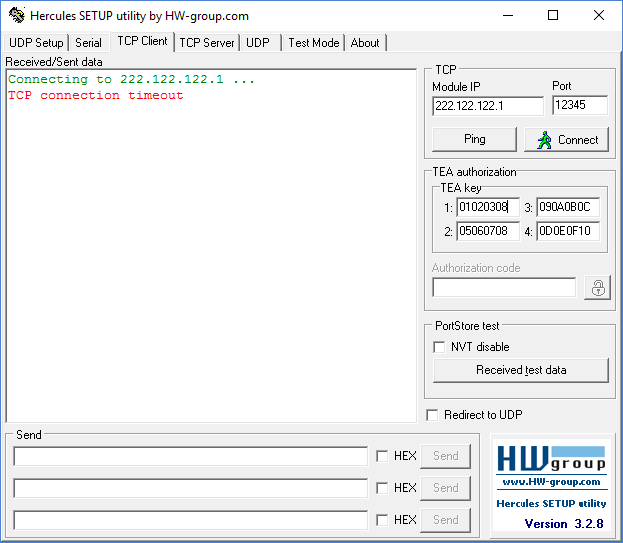Click the second row Send button
This screenshot has height=543, width=623.
445,488
